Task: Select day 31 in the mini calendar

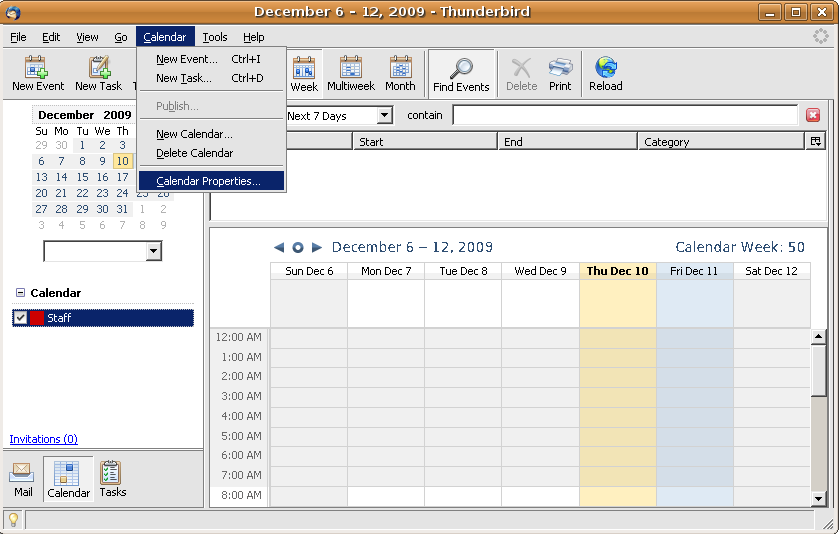Action: [x=123, y=209]
